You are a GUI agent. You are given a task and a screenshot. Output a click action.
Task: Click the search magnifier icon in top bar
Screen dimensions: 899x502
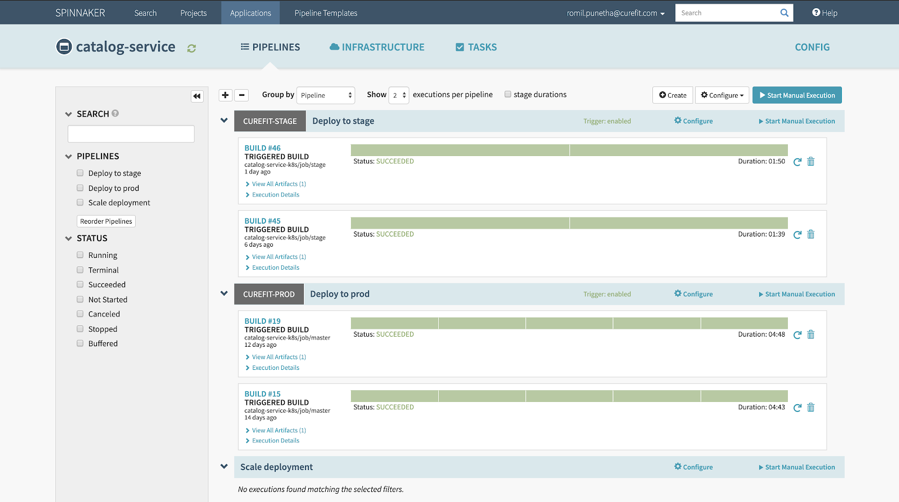coord(784,13)
